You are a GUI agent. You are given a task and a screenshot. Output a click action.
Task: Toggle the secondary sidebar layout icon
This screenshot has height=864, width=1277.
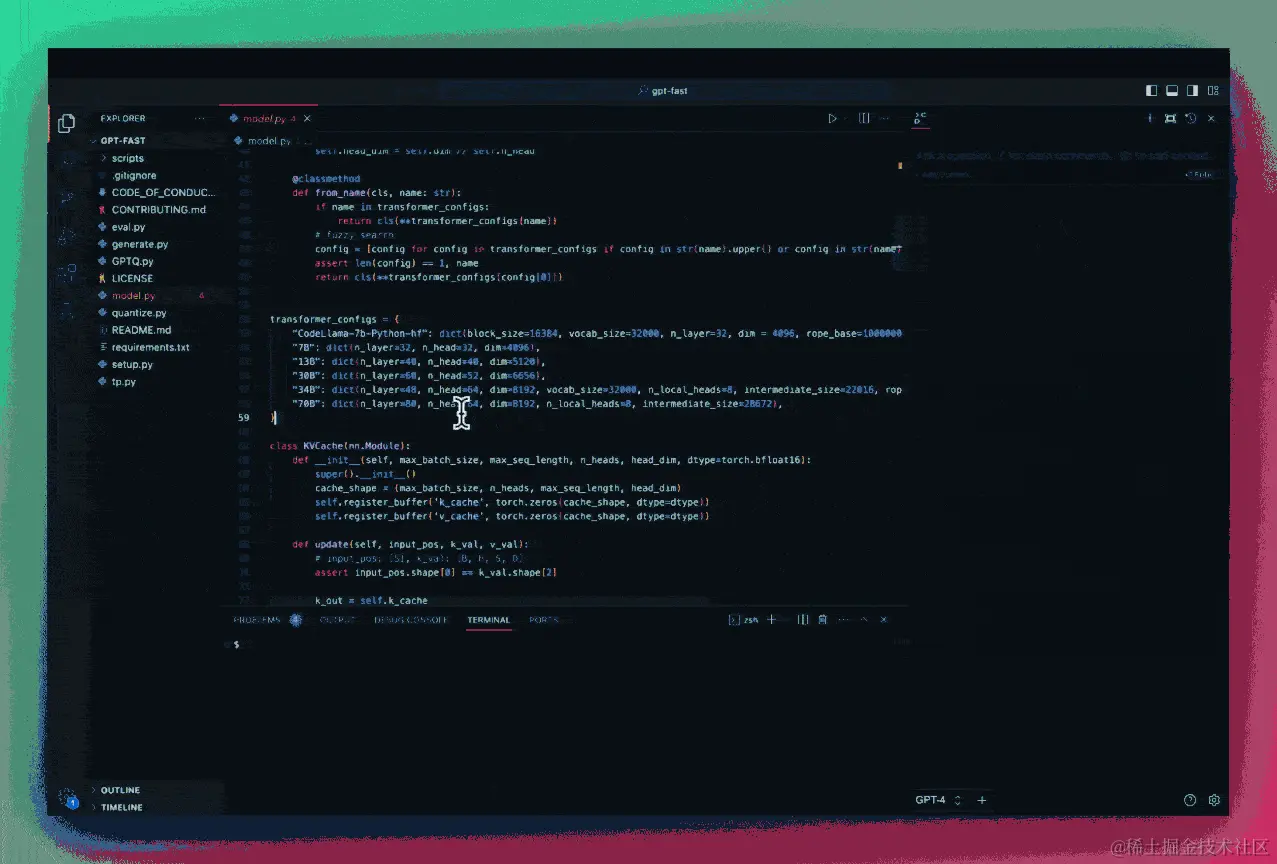pos(1192,90)
